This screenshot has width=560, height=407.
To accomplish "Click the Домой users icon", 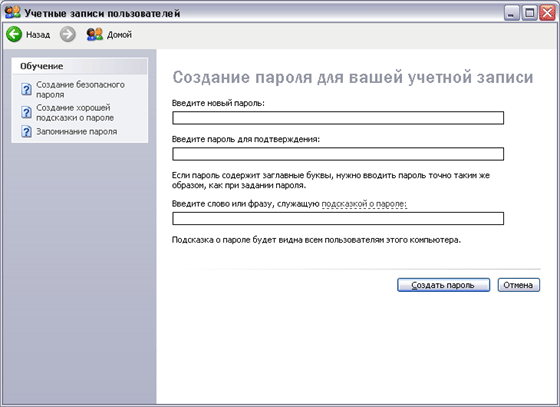I will [x=95, y=34].
